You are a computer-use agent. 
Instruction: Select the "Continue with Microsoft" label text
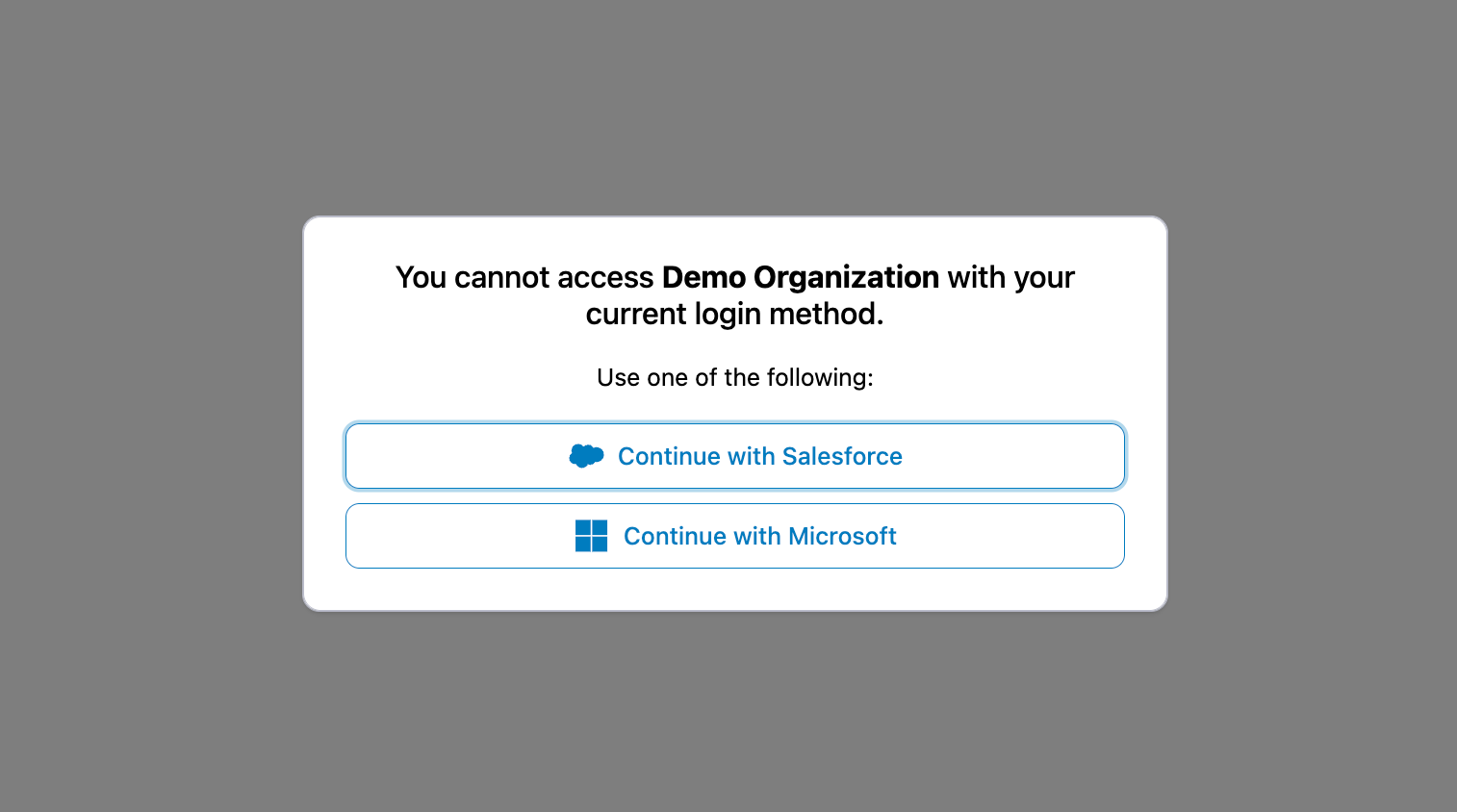(759, 536)
